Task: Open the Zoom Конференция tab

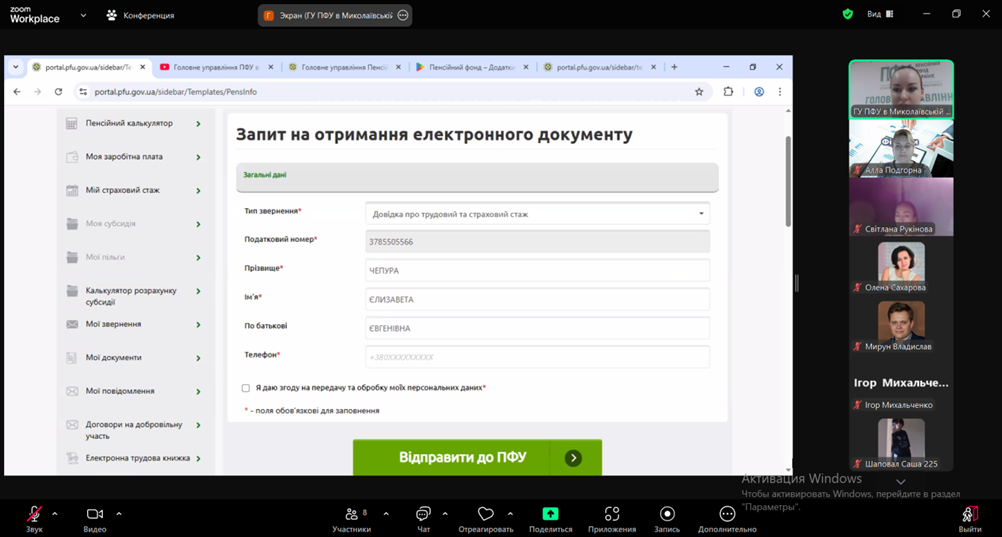Action: coord(141,15)
